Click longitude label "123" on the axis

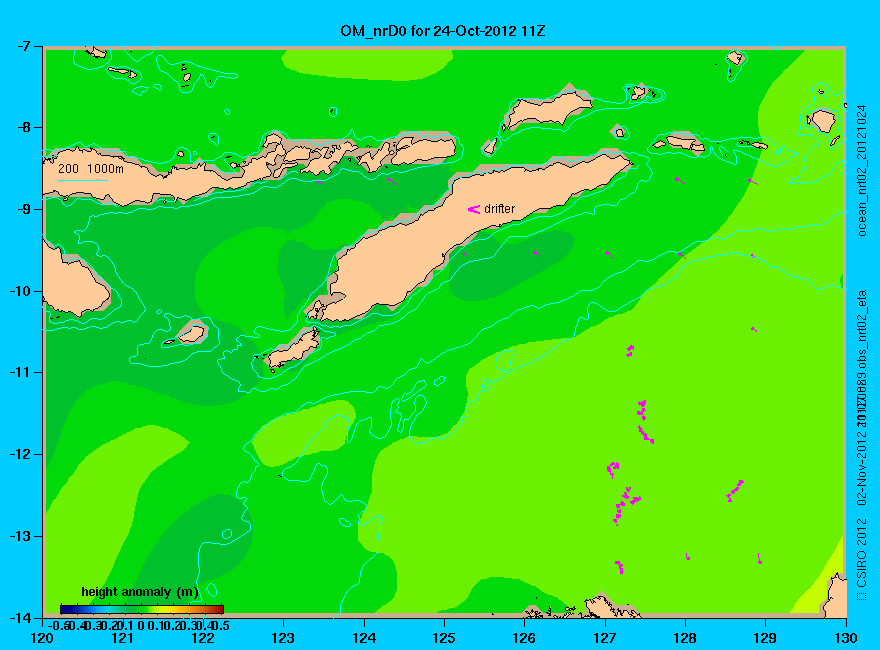coord(283,638)
